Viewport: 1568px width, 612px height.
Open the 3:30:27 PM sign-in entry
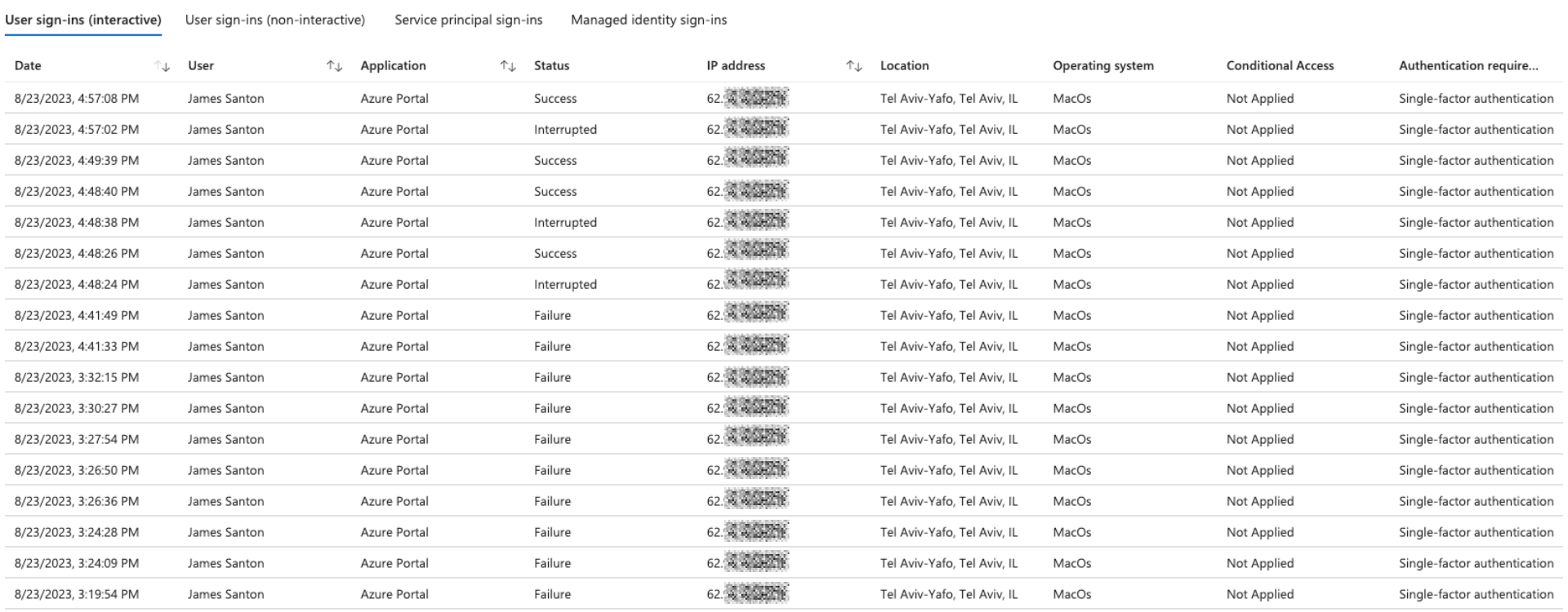784,408
